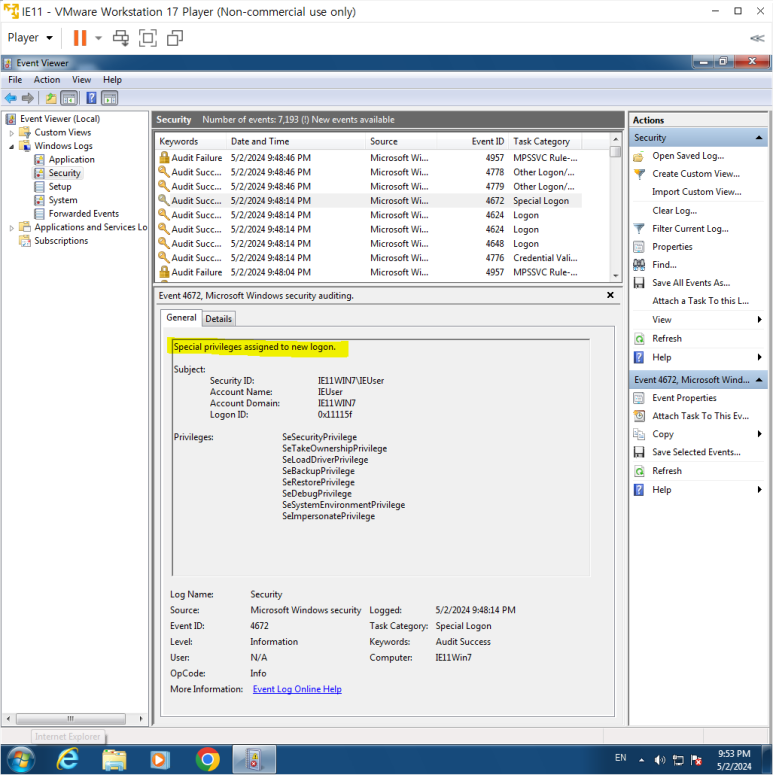Click Show/Hide Action Pane toolbar icon
The image size is (773, 775).
[109, 98]
